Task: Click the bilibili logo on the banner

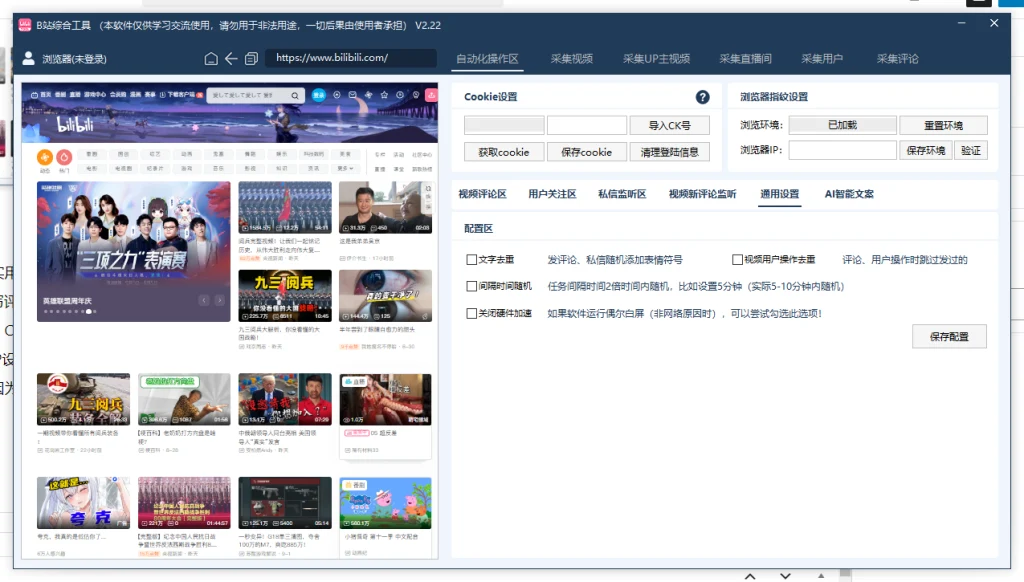Action: click(x=75, y=124)
